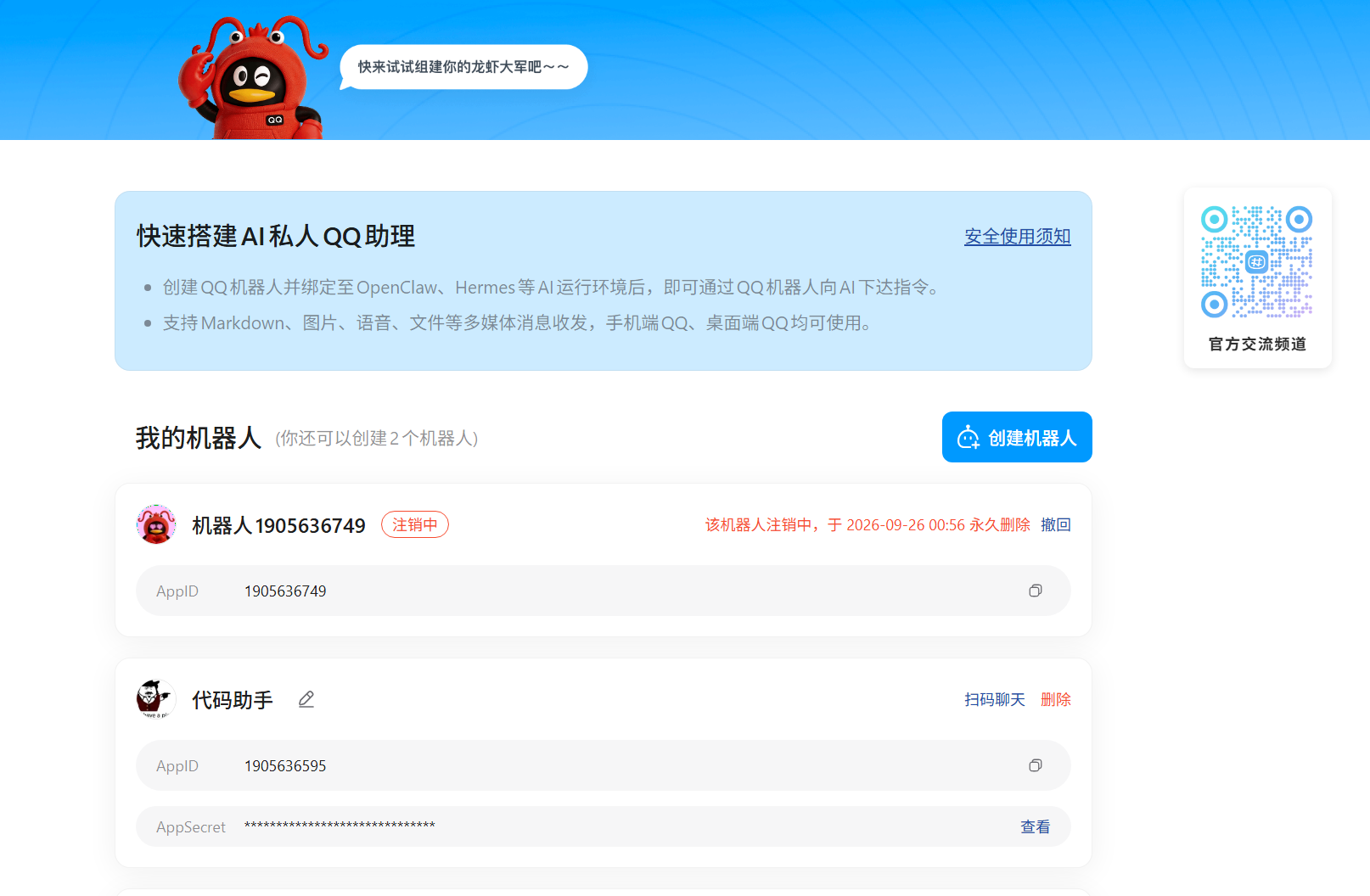Select the 代码助手 robot name text
Viewport: 1370px width, 896px height.
pos(233,700)
